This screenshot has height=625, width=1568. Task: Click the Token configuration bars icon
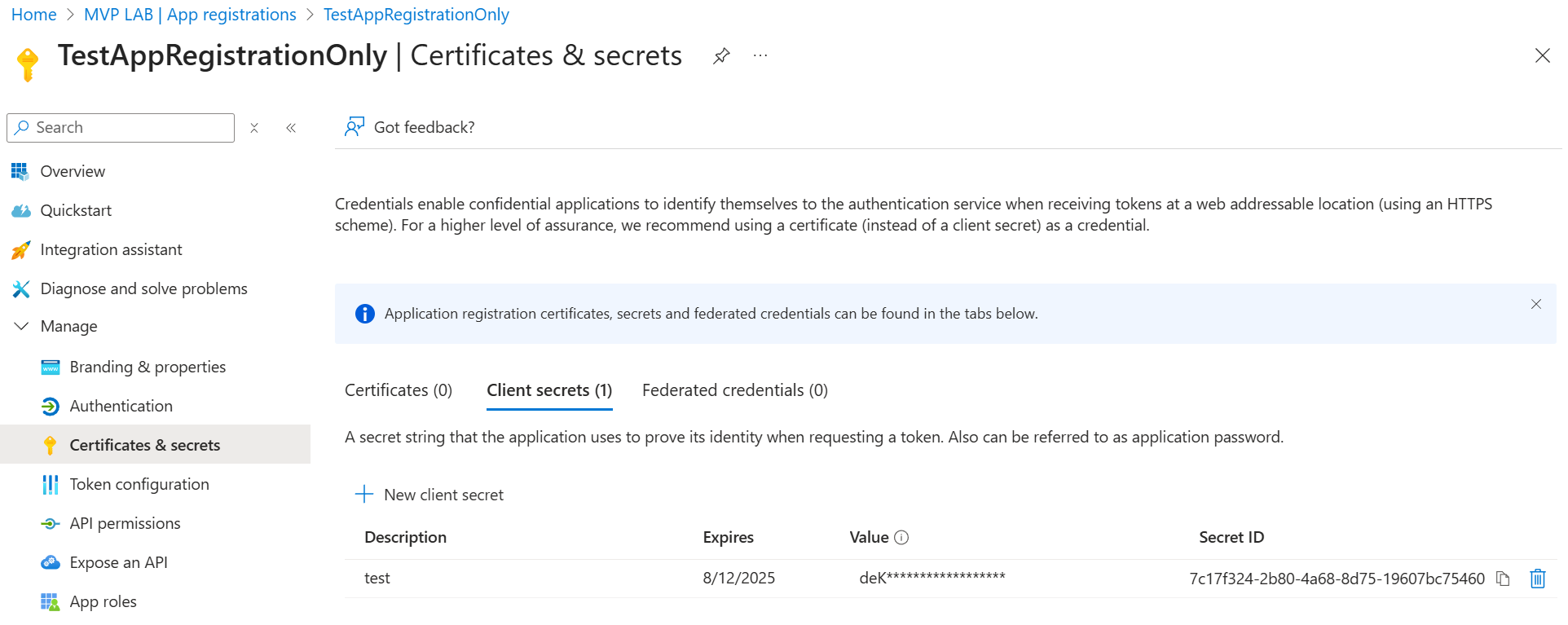coord(51,485)
